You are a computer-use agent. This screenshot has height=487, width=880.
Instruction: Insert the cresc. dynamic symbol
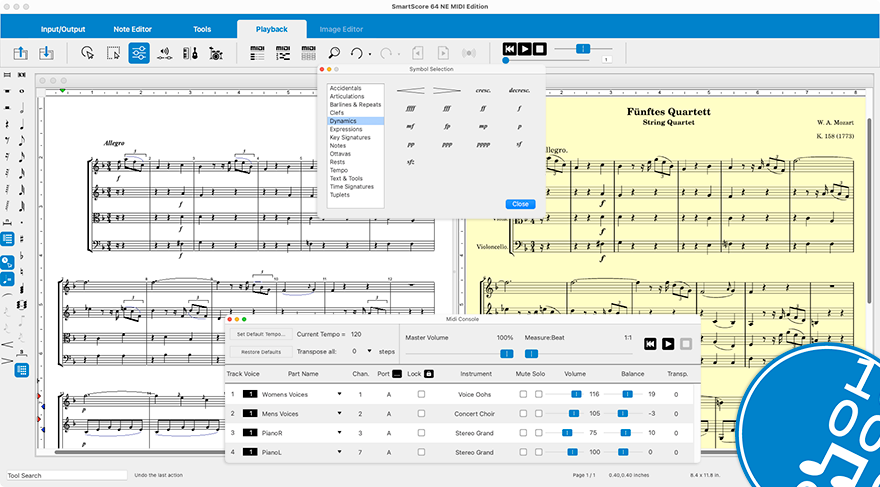coord(483,90)
